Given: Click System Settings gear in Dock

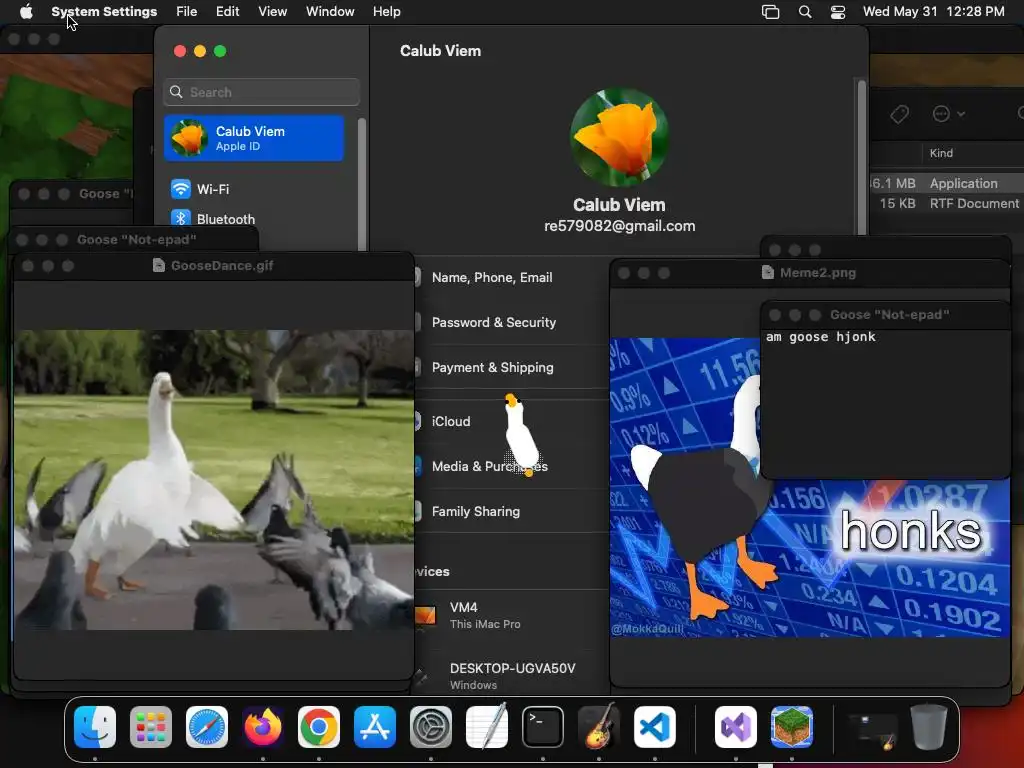Looking at the screenshot, I should coord(431,727).
